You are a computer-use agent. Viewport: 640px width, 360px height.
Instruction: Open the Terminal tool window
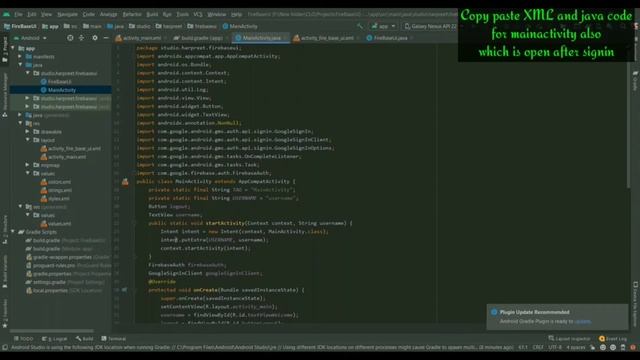click(113, 339)
